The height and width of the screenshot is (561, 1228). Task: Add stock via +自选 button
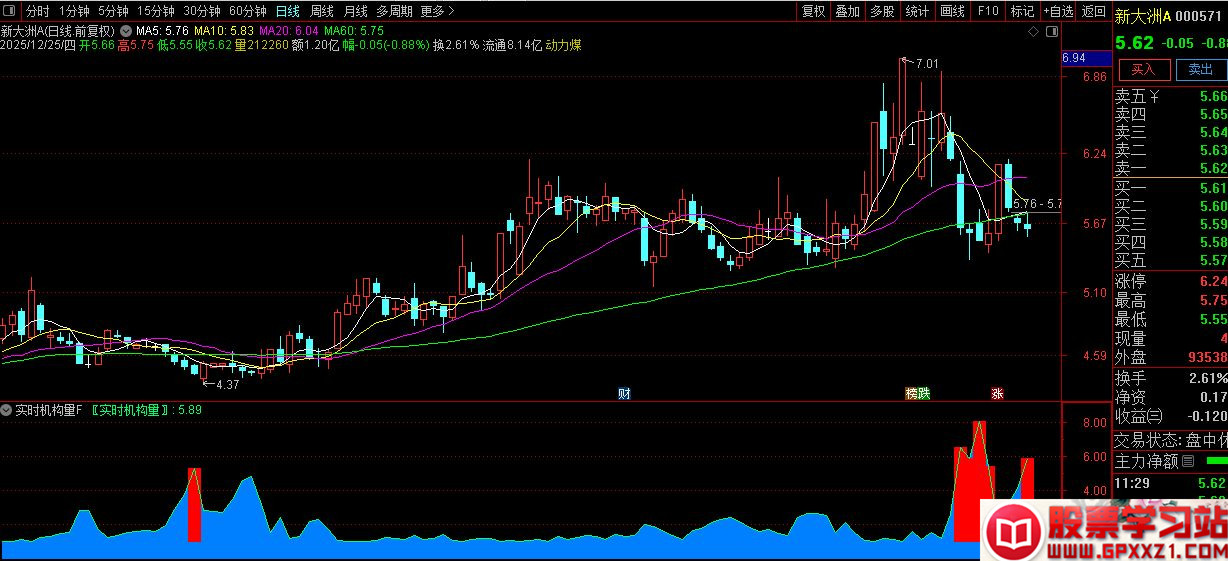pyautogui.click(x=1058, y=12)
